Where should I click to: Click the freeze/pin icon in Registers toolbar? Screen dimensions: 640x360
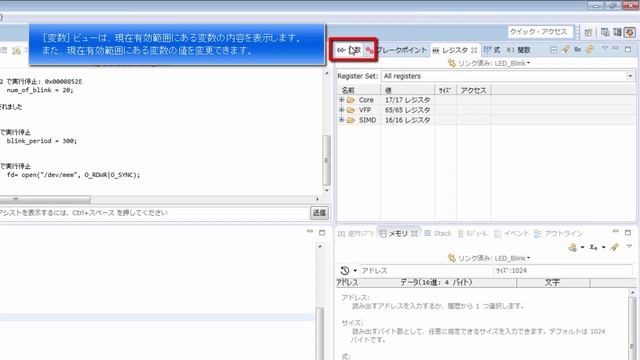tap(565, 49)
